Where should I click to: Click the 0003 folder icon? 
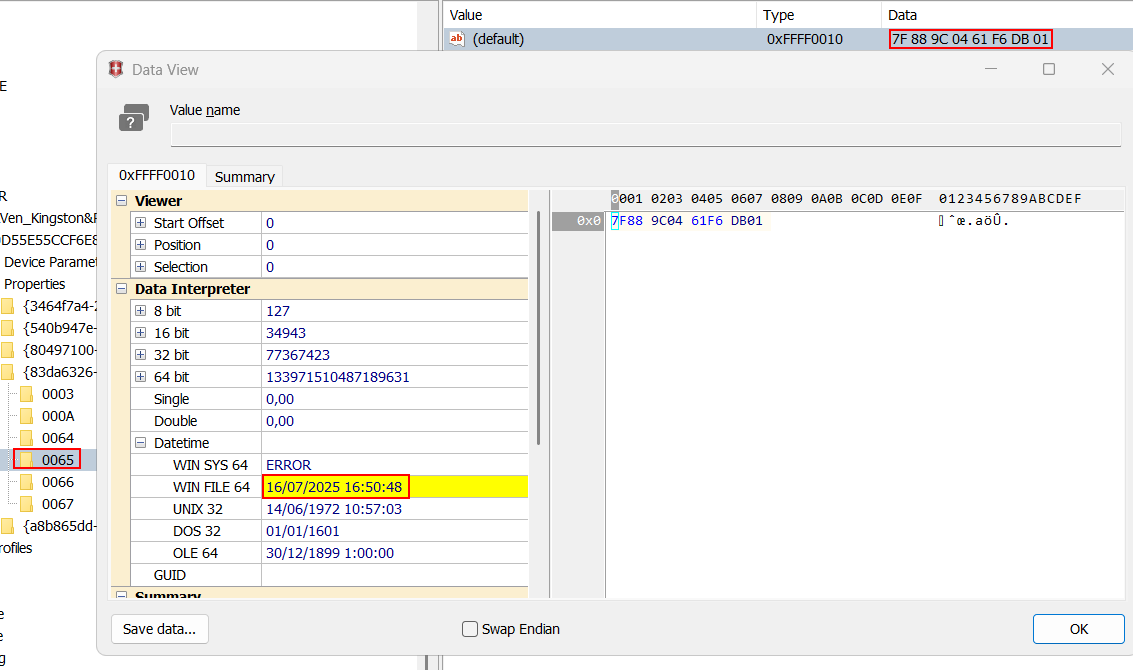tap(27, 394)
